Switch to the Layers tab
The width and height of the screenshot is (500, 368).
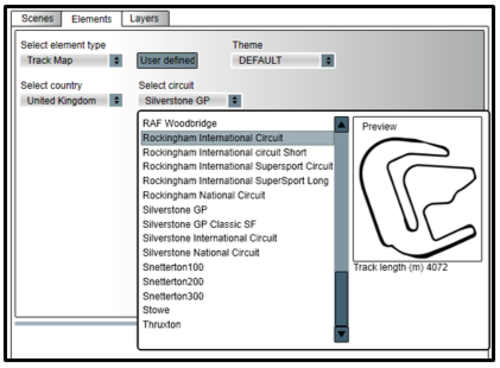coord(145,18)
